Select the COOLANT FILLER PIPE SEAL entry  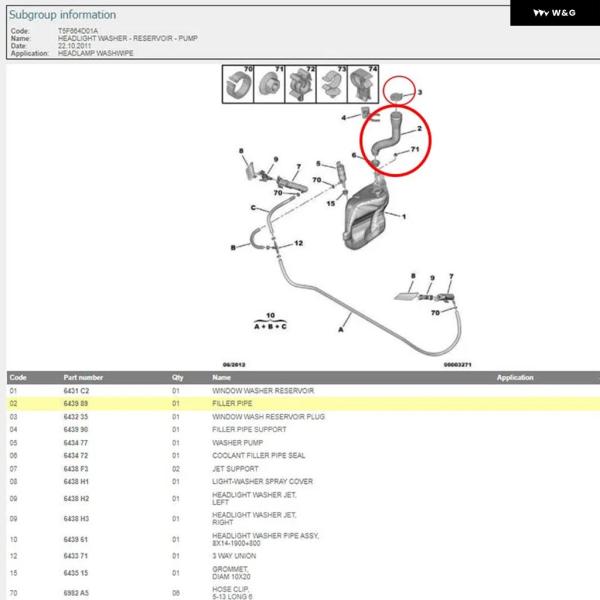pyautogui.click(x=259, y=455)
